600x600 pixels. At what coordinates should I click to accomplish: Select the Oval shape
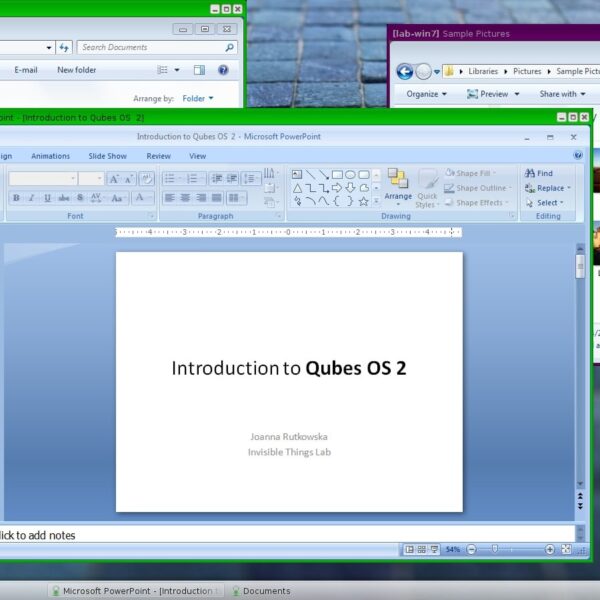(350, 175)
